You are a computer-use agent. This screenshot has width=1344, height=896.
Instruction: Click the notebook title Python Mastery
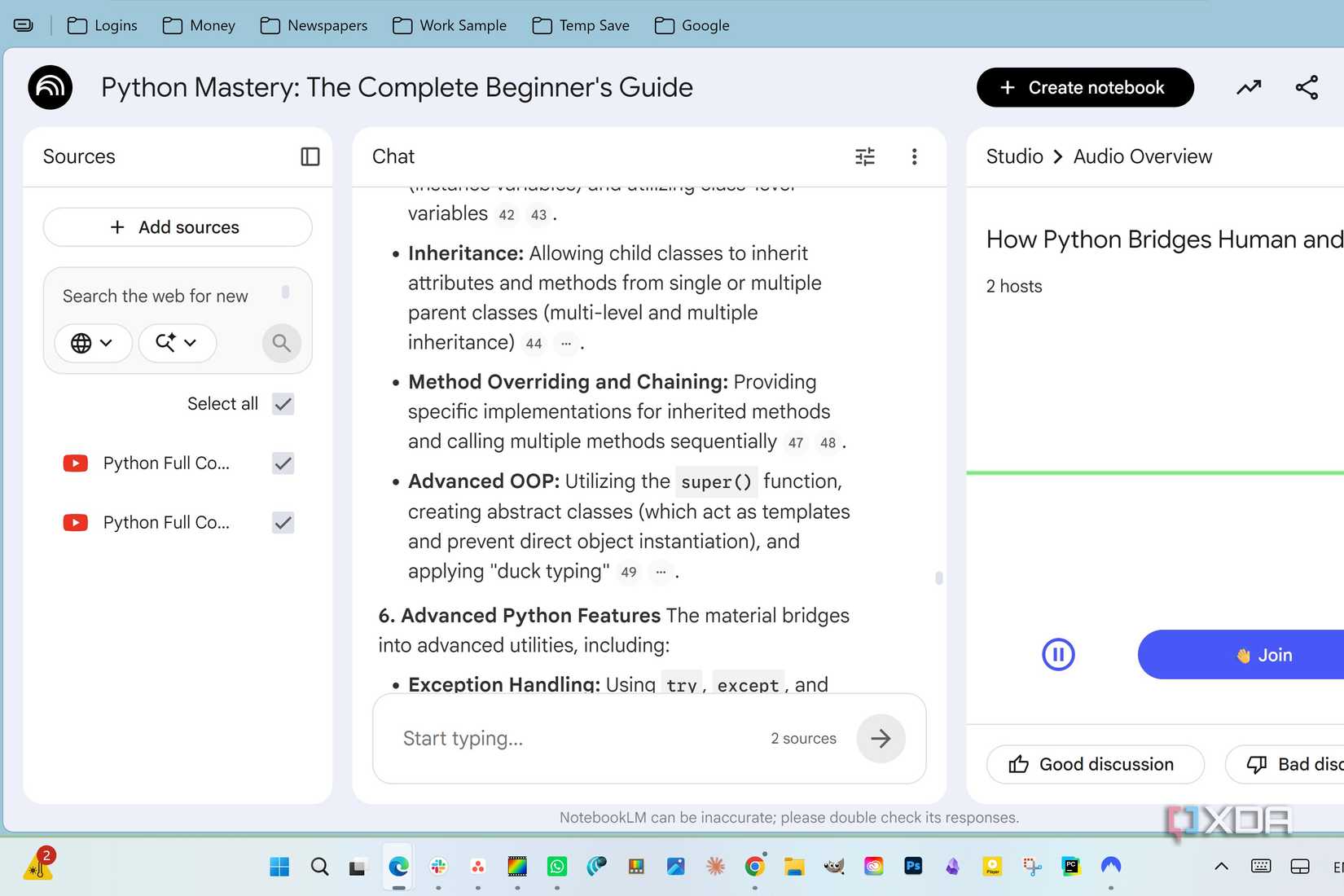pos(397,87)
